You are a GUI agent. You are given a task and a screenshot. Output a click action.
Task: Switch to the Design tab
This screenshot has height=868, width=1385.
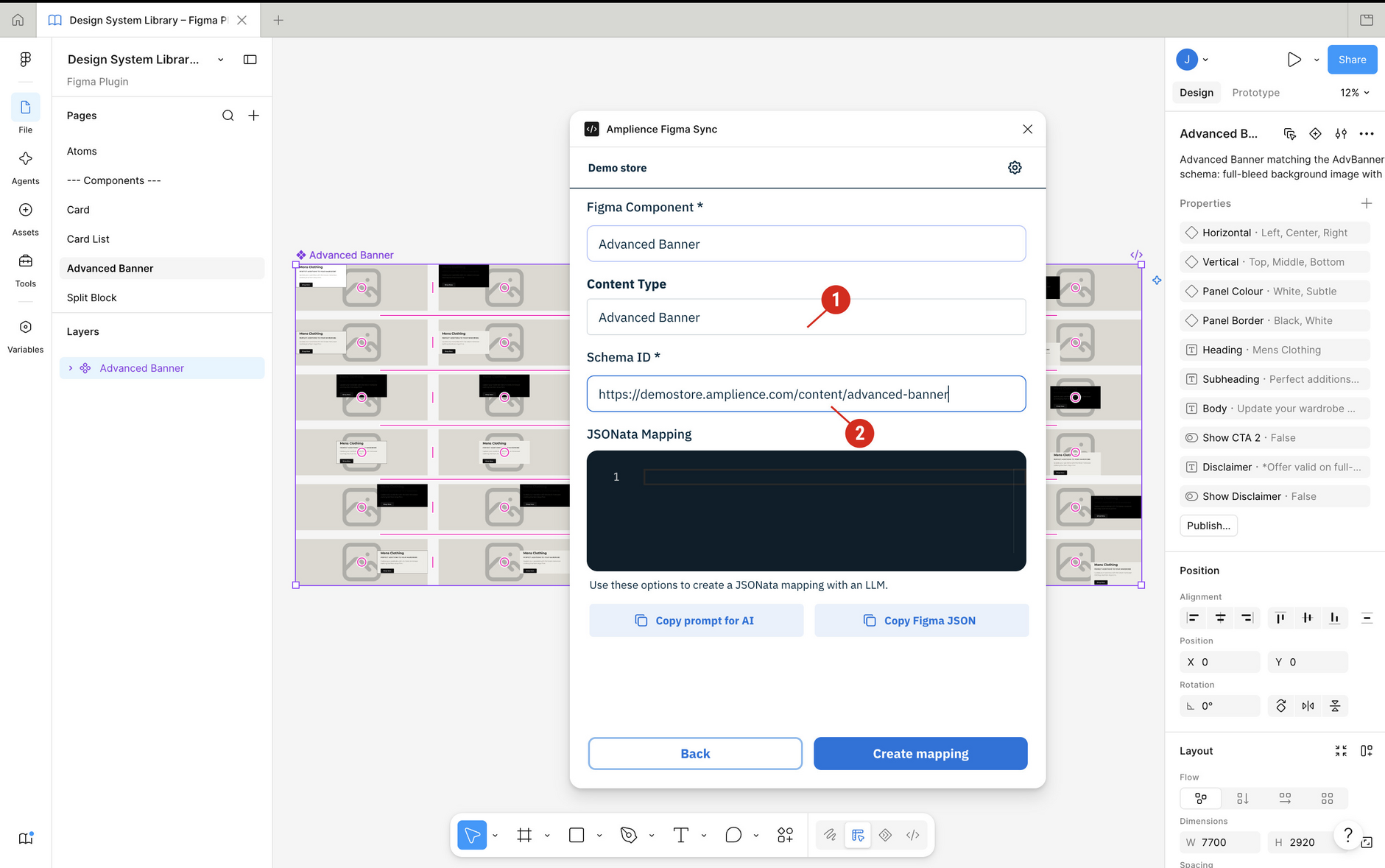pyautogui.click(x=1196, y=93)
